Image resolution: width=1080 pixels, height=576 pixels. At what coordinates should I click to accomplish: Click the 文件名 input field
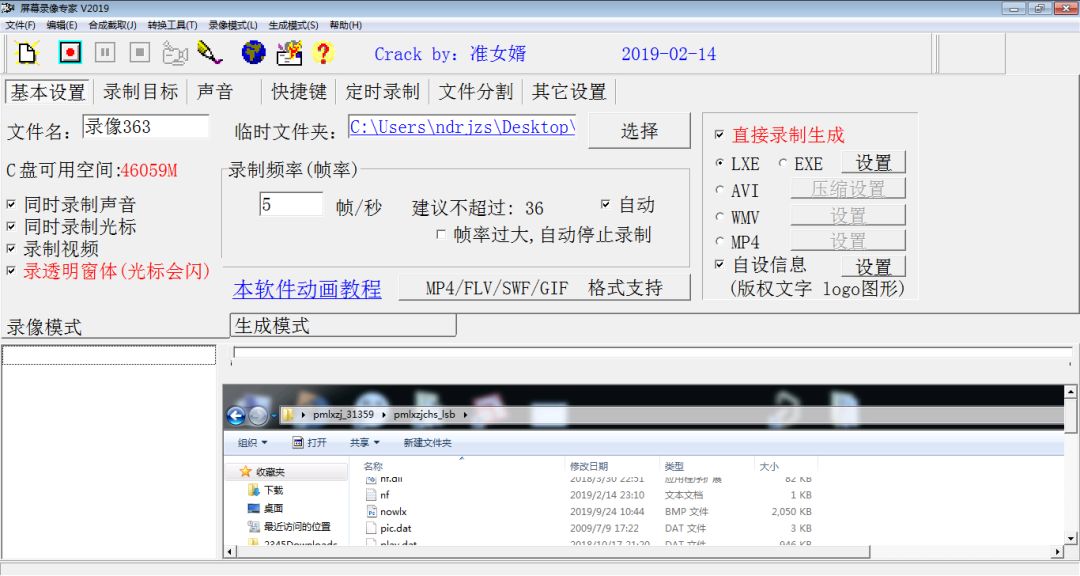(145, 127)
